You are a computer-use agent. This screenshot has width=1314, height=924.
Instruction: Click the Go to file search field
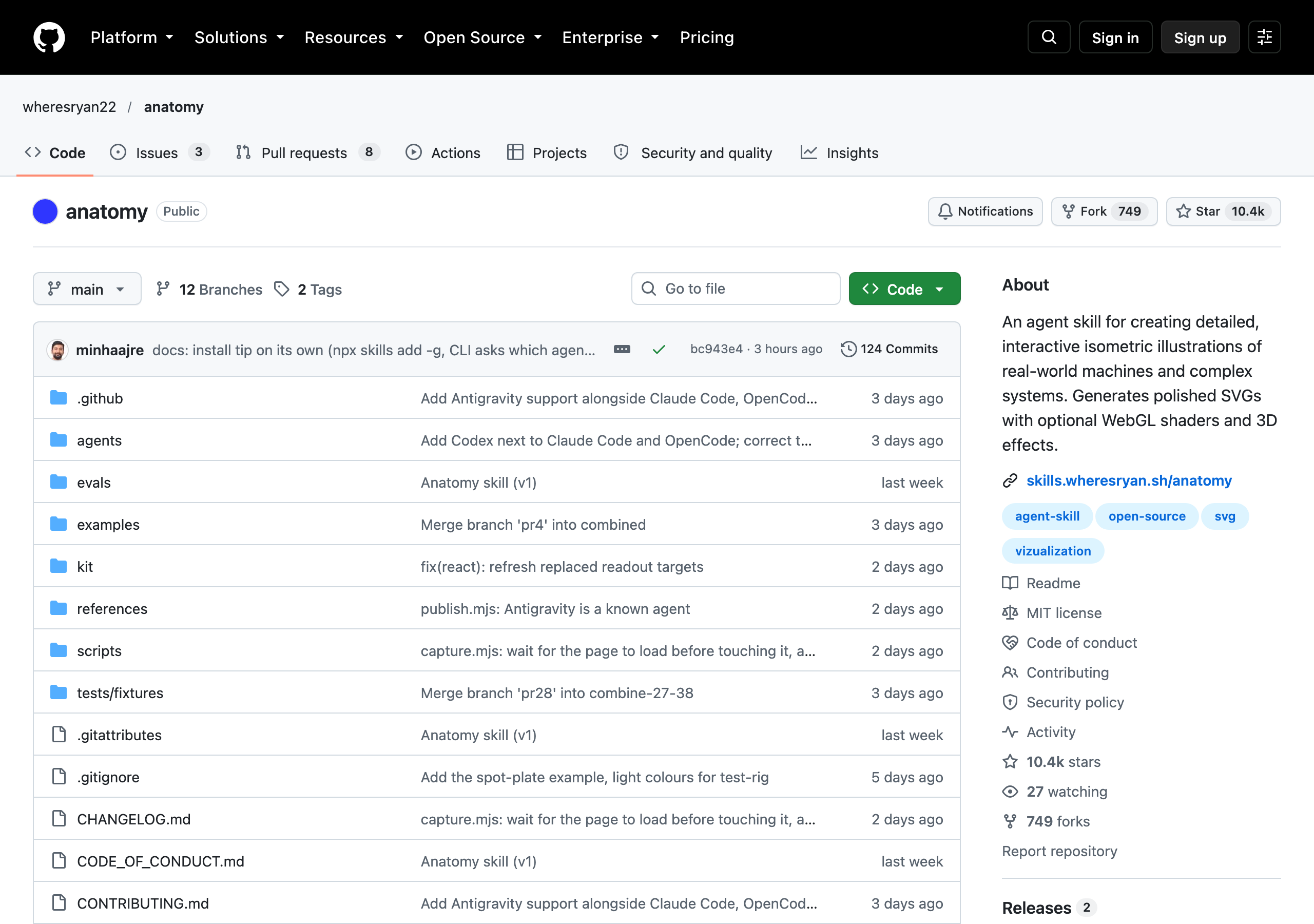(x=736, y=289)
